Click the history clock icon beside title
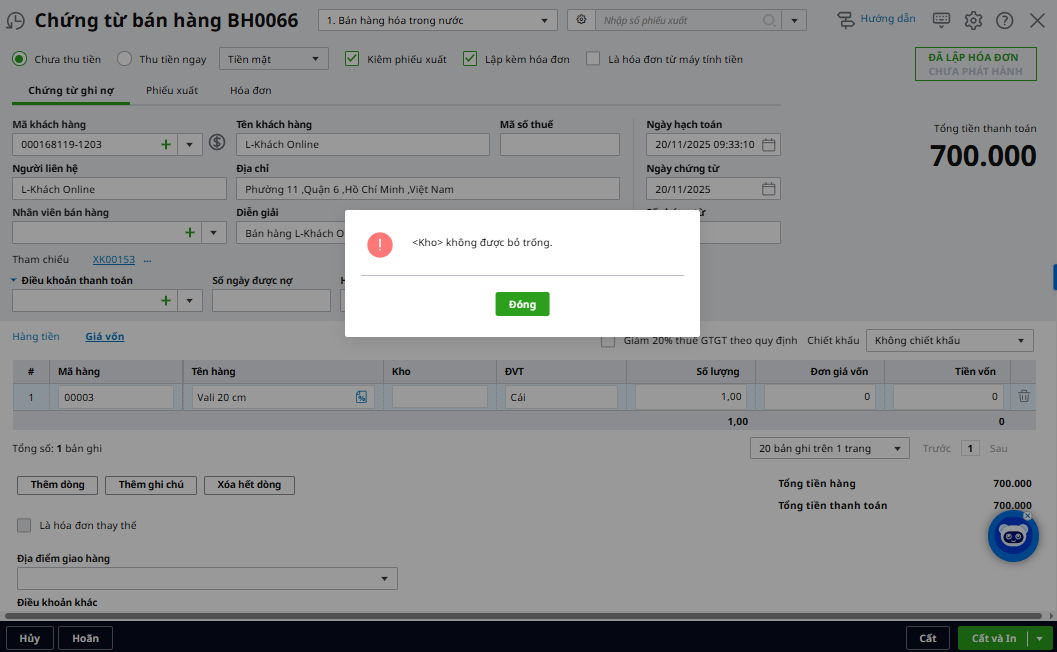This screenshot has width=1057, height=652. (x=16, y=21)
